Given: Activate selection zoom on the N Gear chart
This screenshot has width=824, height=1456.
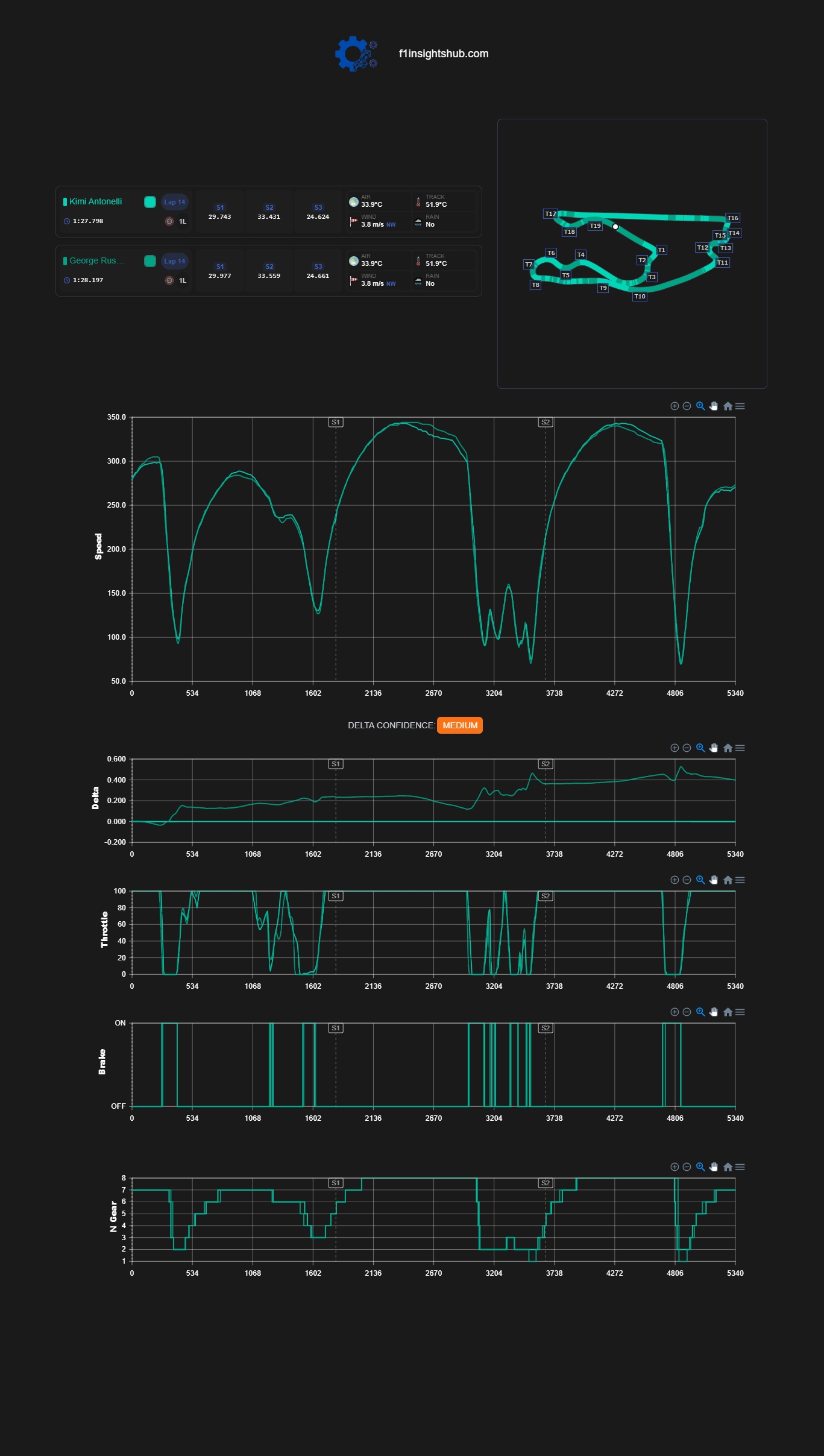Looking at the screenshot, I should pyautogui.click(x=700, y=1167).
